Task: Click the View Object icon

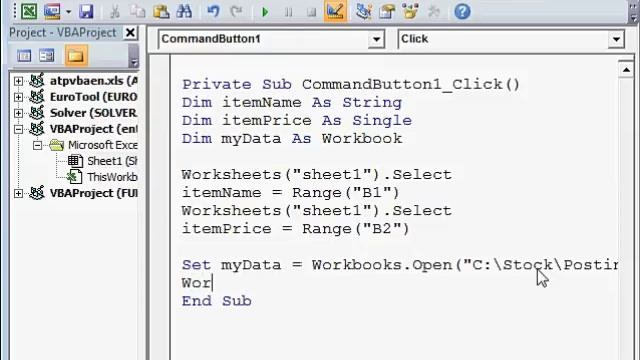Action: point(47,56)
